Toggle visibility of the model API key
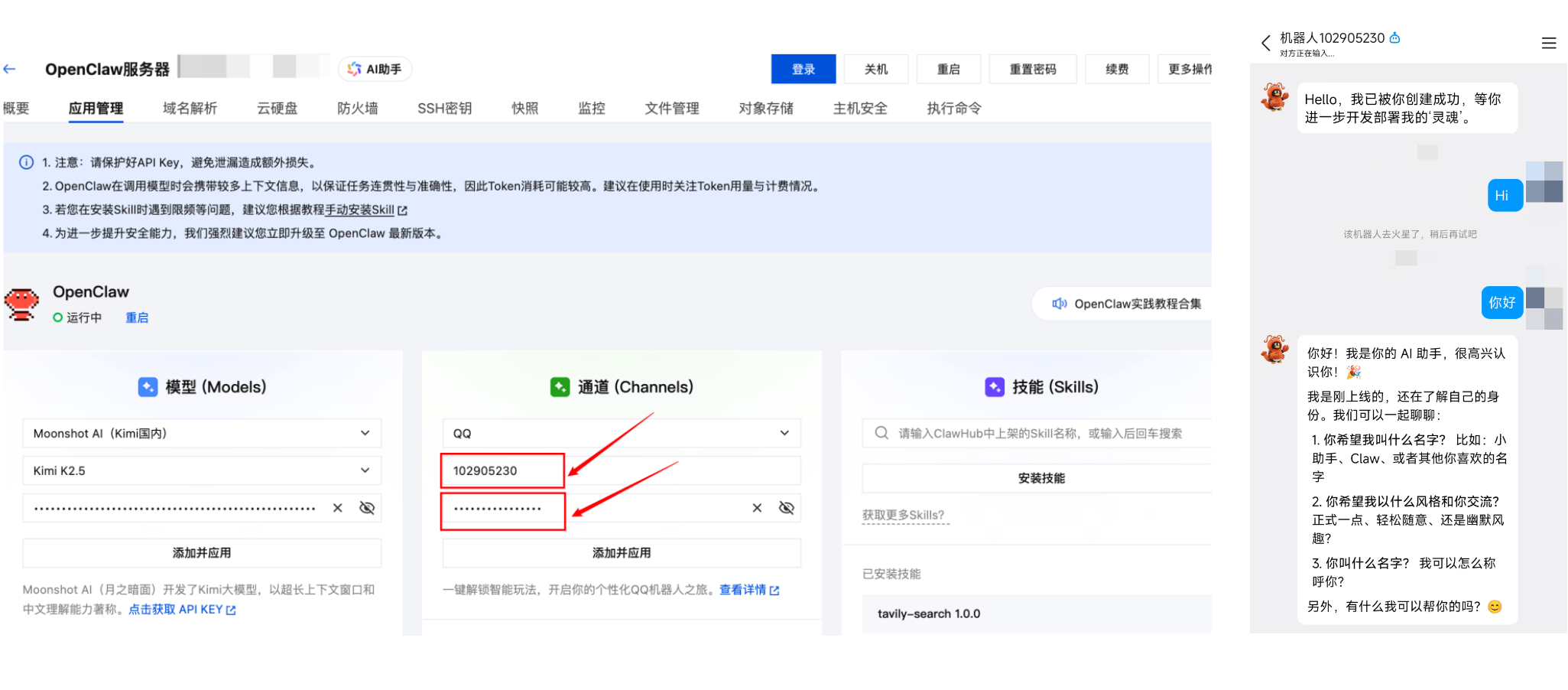This screenshot has width=1568, height=690. (367, 508)
